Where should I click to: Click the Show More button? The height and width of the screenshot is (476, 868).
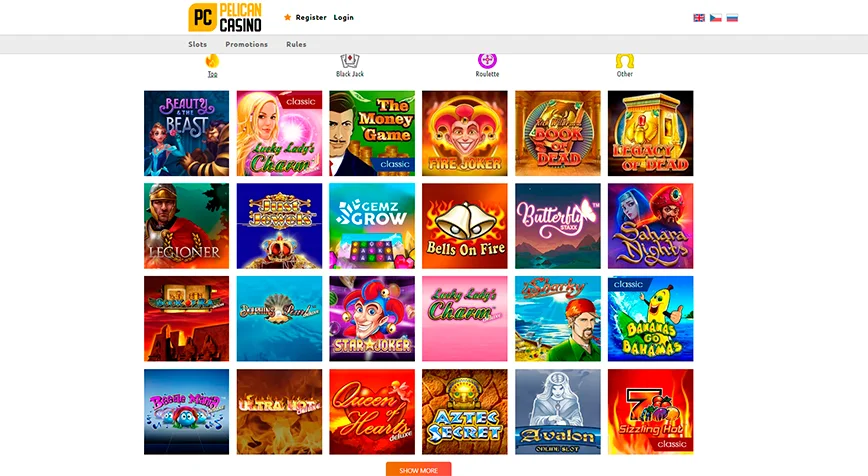point(418,469)
